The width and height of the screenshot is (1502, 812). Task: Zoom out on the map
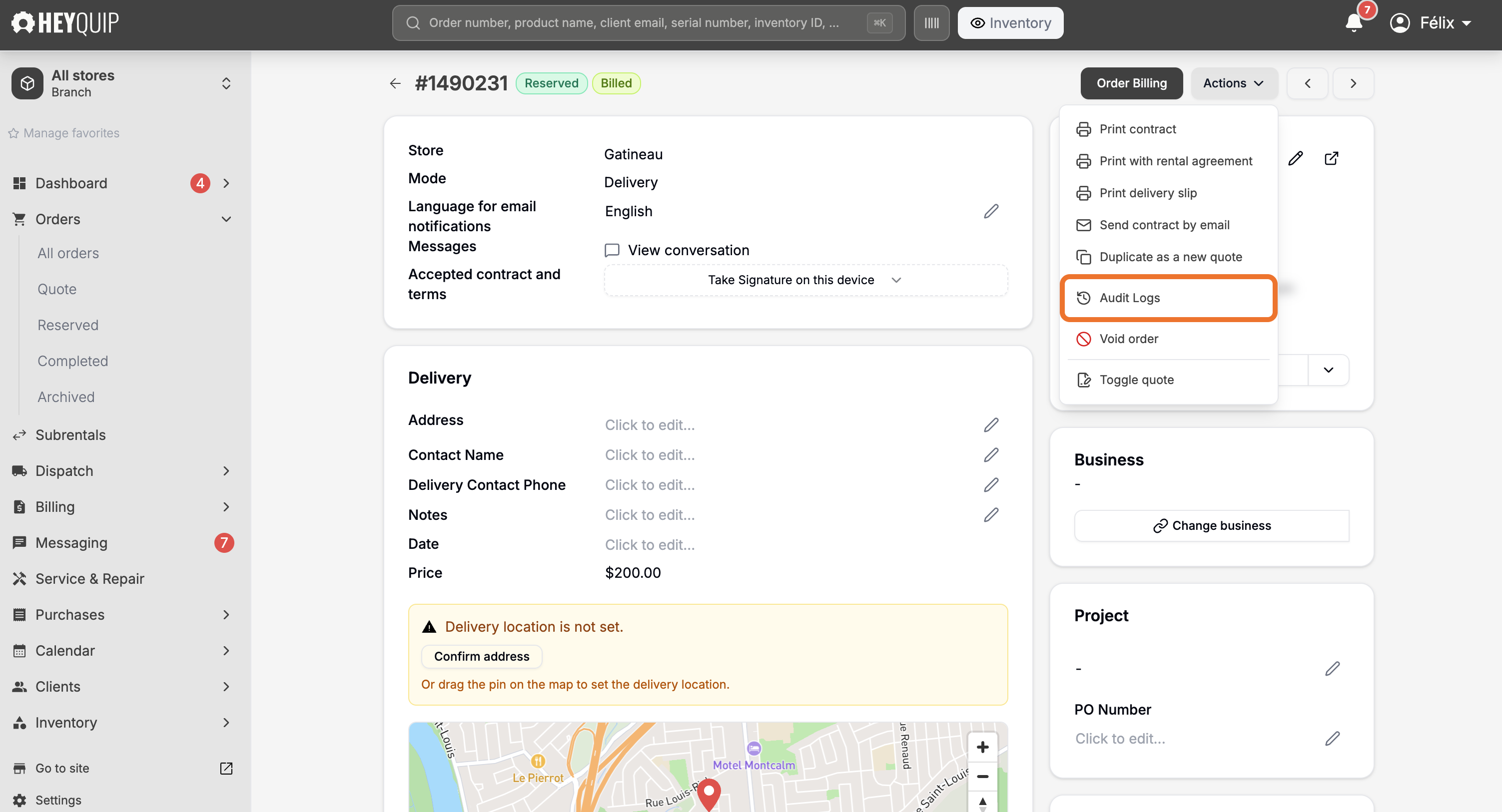coord(982,776)
